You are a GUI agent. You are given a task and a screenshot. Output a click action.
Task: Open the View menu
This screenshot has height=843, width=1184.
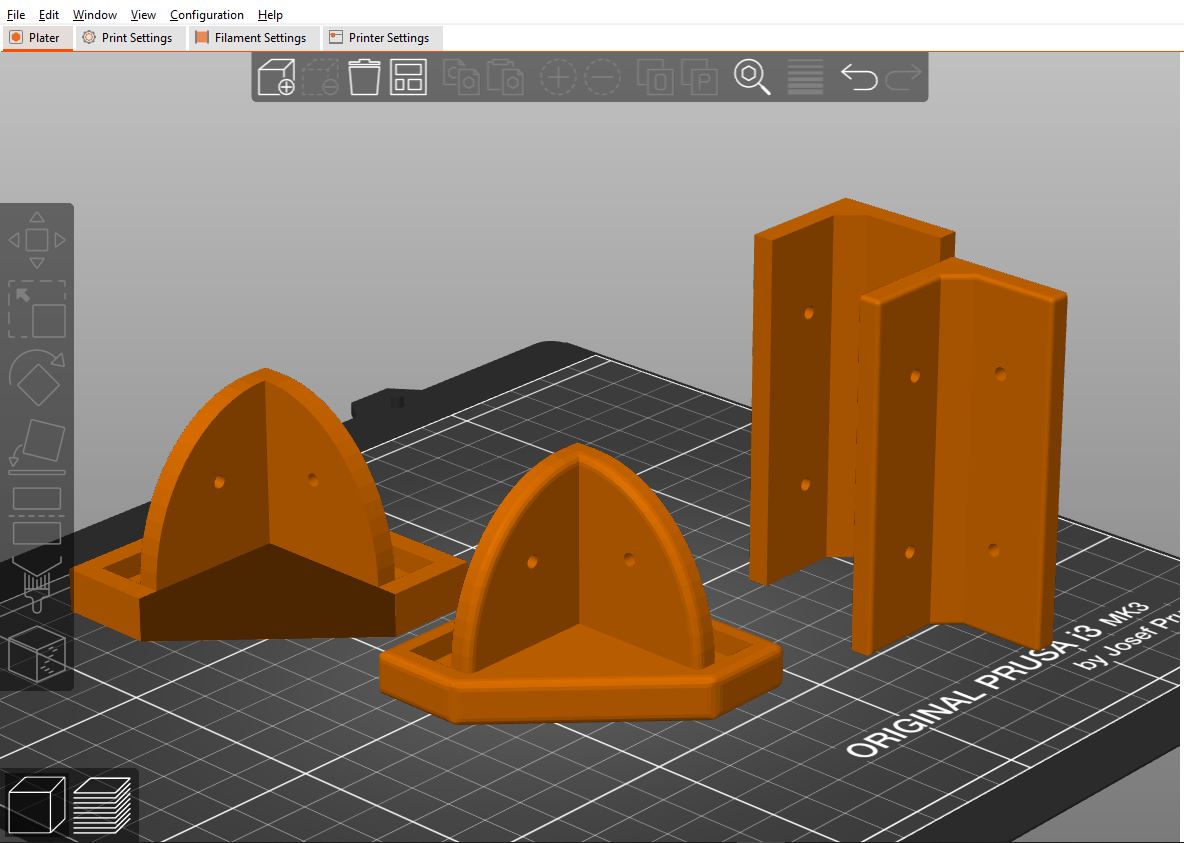143,14
